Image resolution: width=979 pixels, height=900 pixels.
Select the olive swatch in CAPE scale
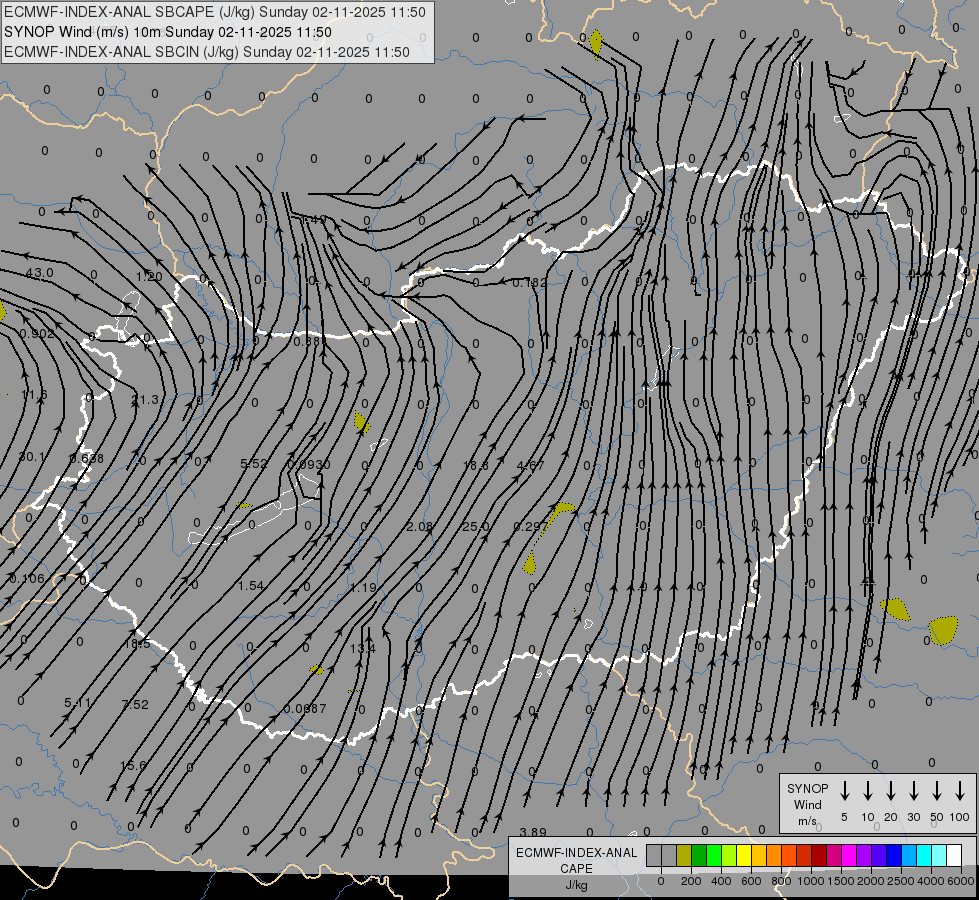[684, 856]
